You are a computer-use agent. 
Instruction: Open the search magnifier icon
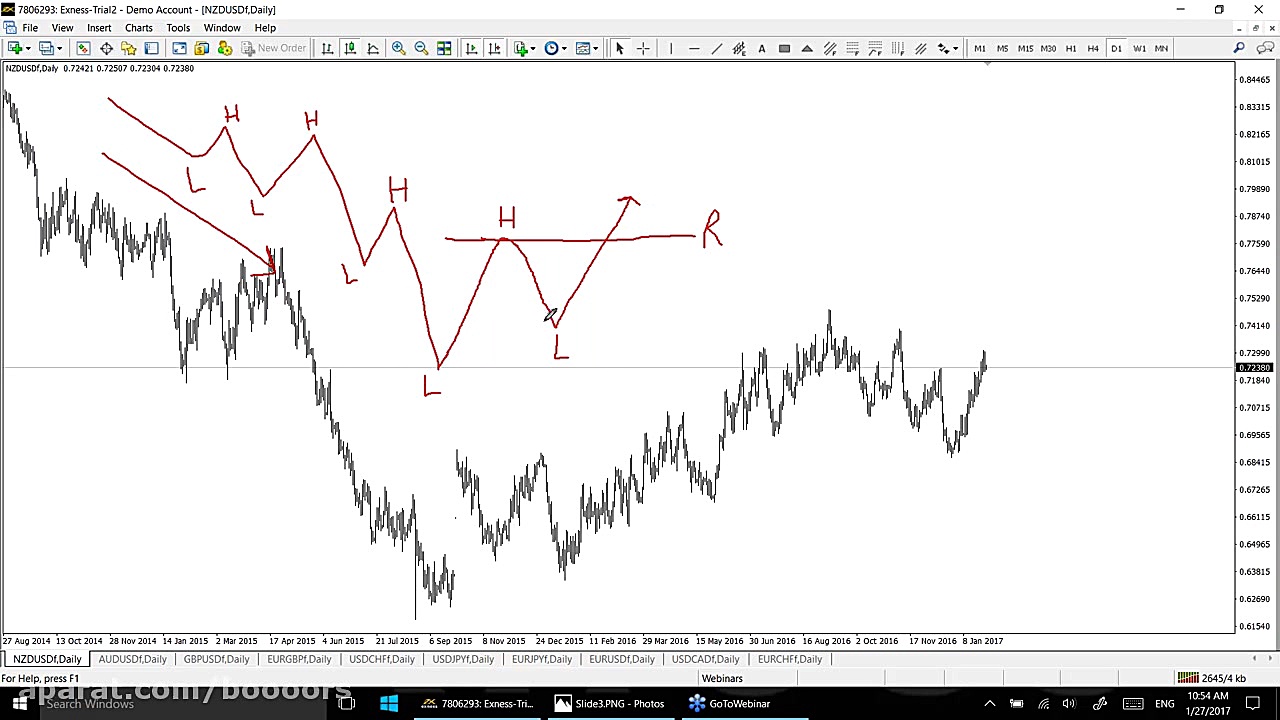[1239, 48]
